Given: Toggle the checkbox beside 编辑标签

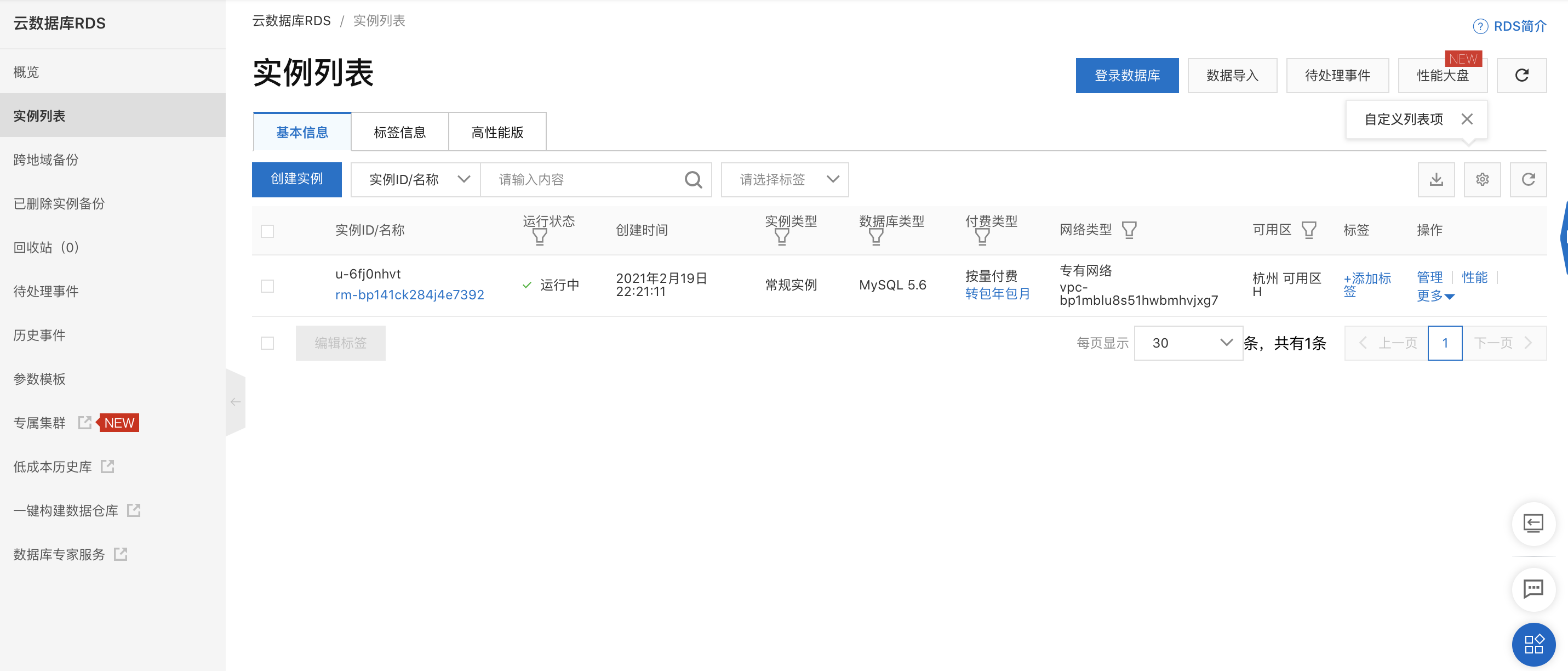Looking at the screenshot, I should 267,343.
